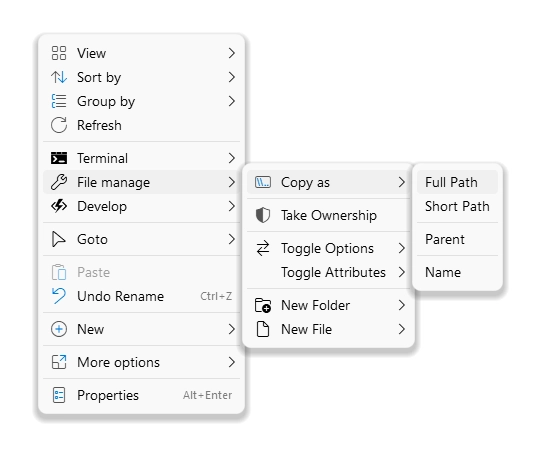
Task: Click the Terminal console icon
Action: click(x=59, y=158)
